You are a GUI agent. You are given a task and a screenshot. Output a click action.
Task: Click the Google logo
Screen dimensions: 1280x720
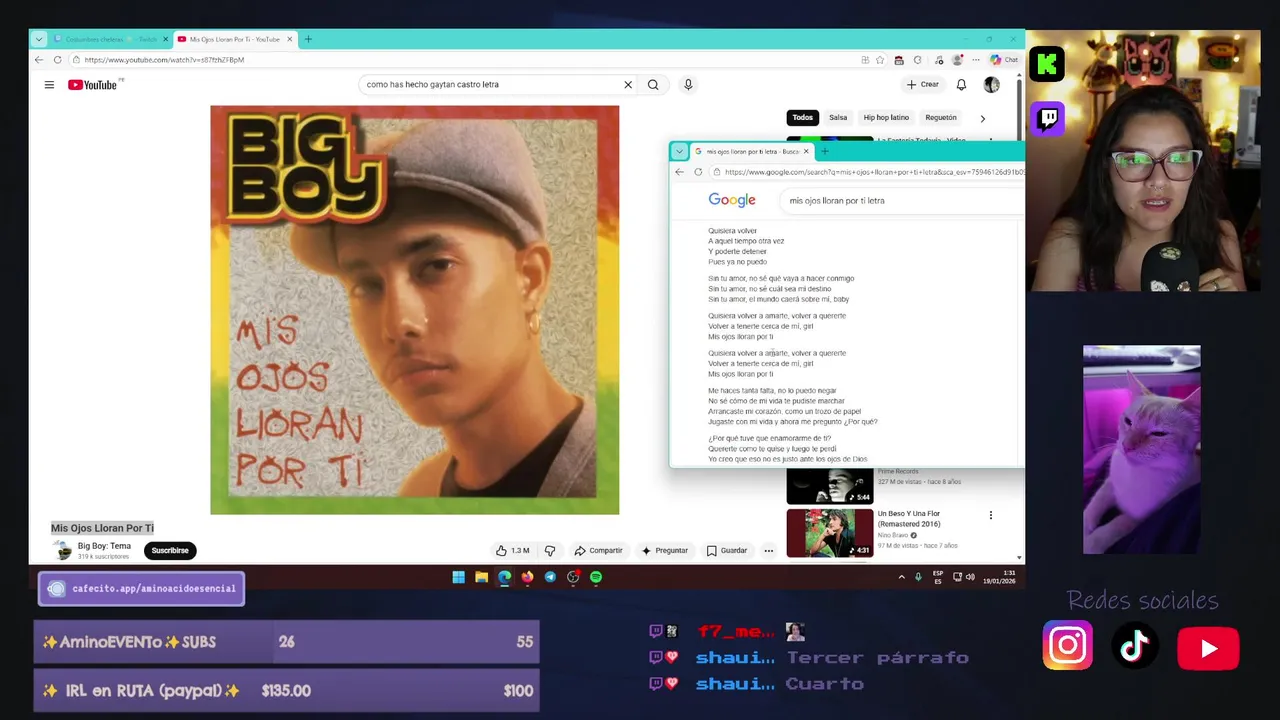(x=732, y=200)
